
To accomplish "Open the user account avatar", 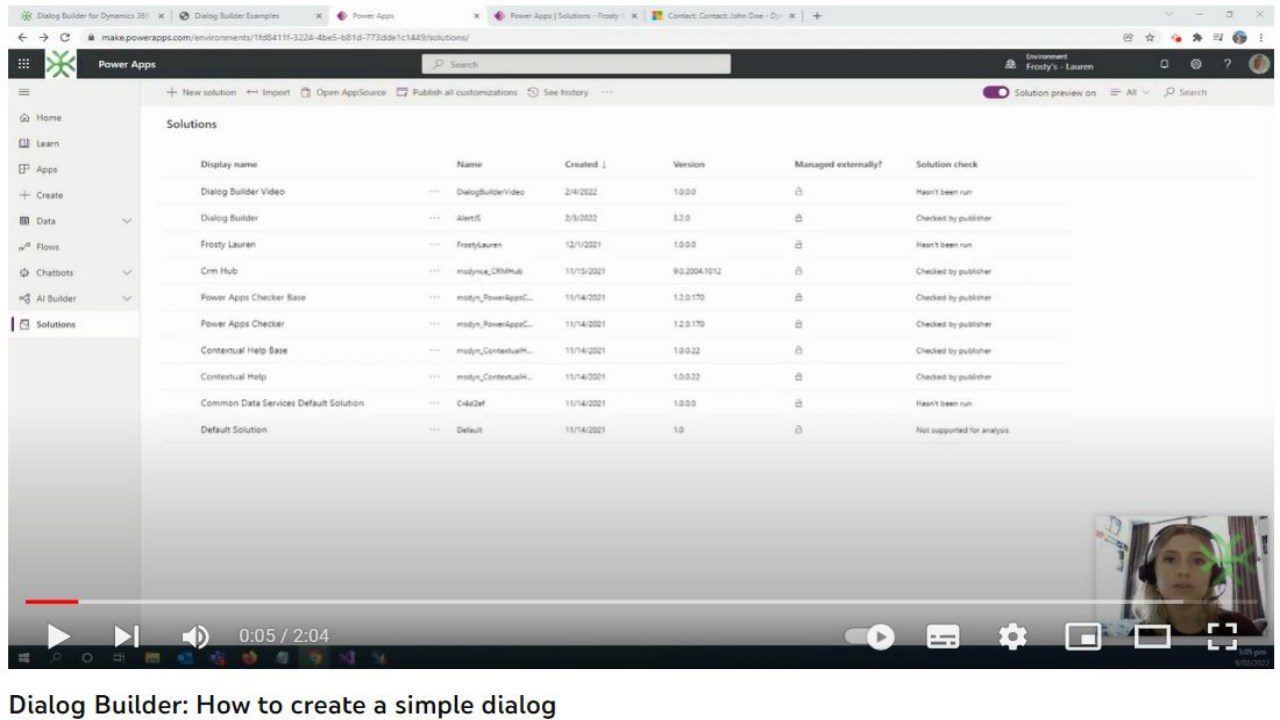I will (x=1259, y=64).
